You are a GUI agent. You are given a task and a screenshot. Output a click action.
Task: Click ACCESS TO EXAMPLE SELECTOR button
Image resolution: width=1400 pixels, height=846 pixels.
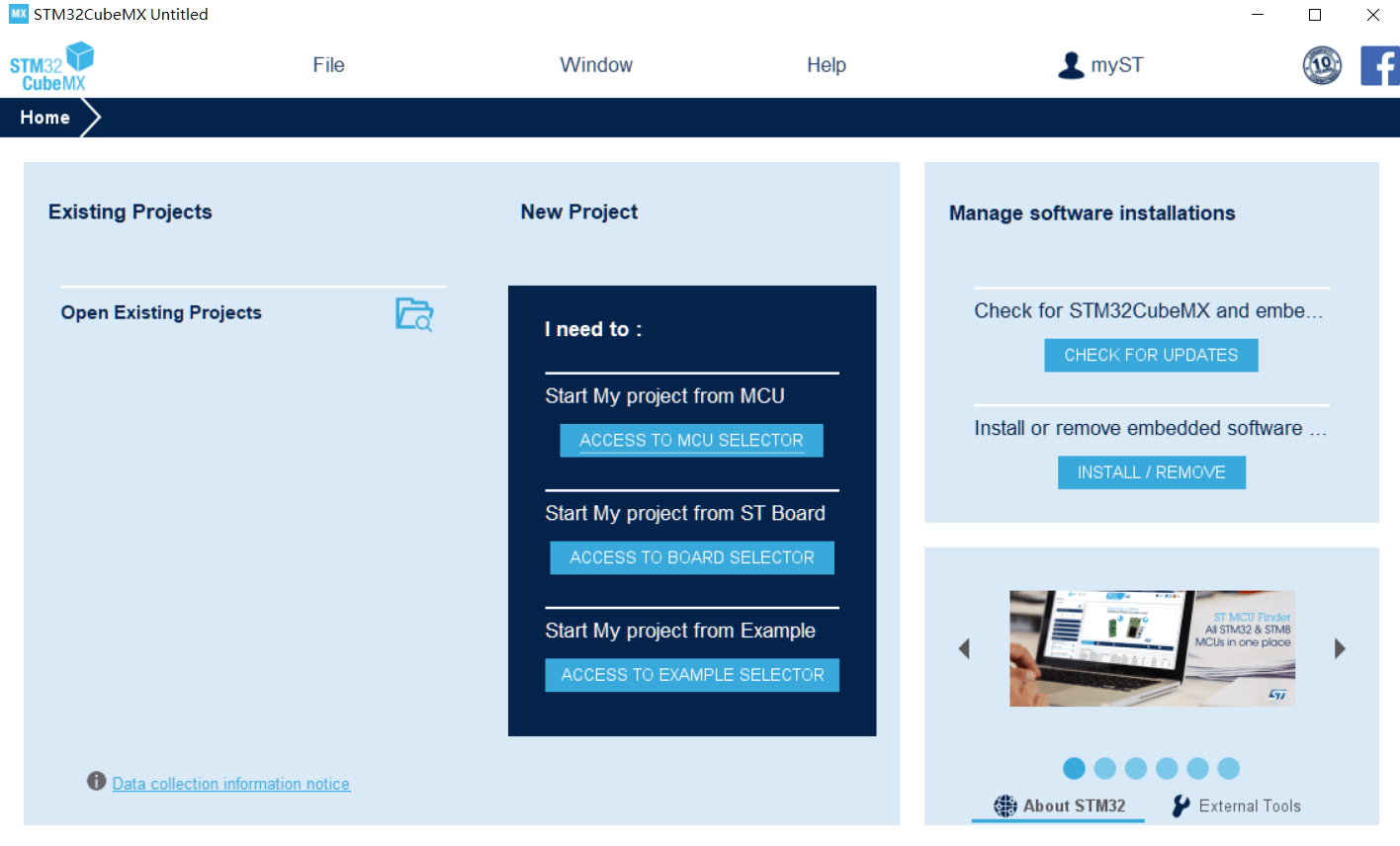coord(692,675)
